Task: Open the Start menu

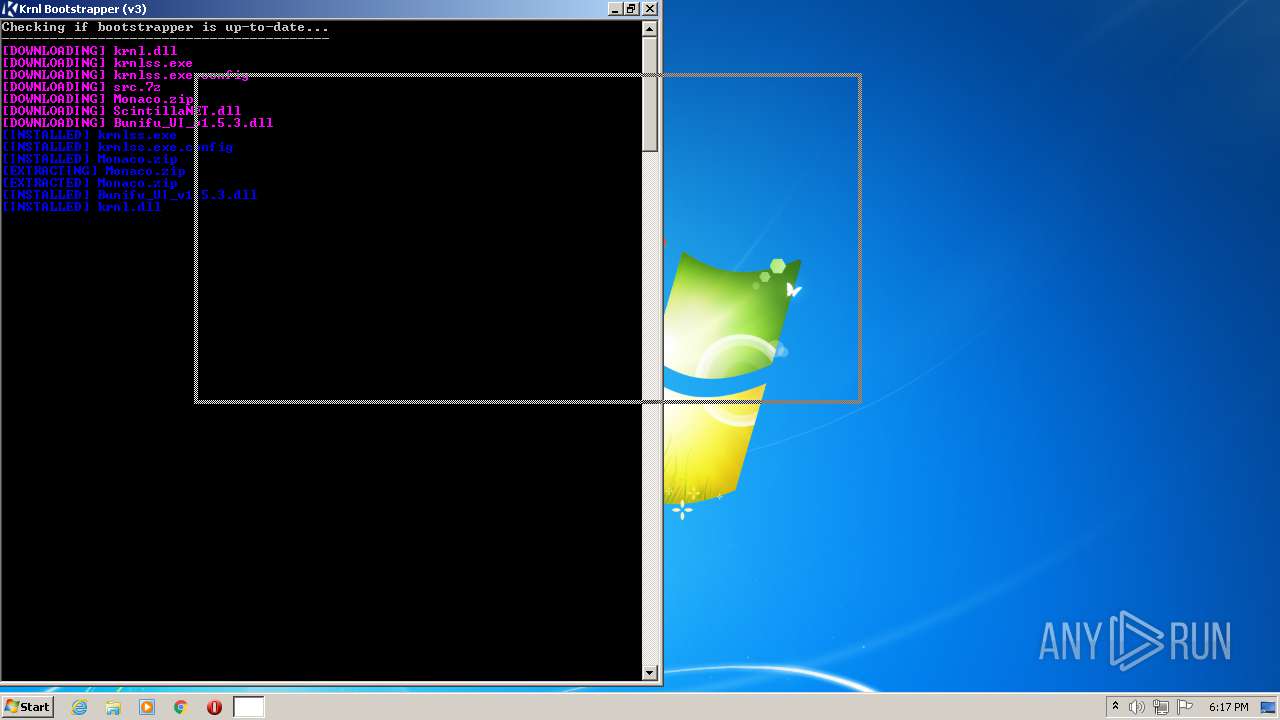Action: tap(28, 707)
